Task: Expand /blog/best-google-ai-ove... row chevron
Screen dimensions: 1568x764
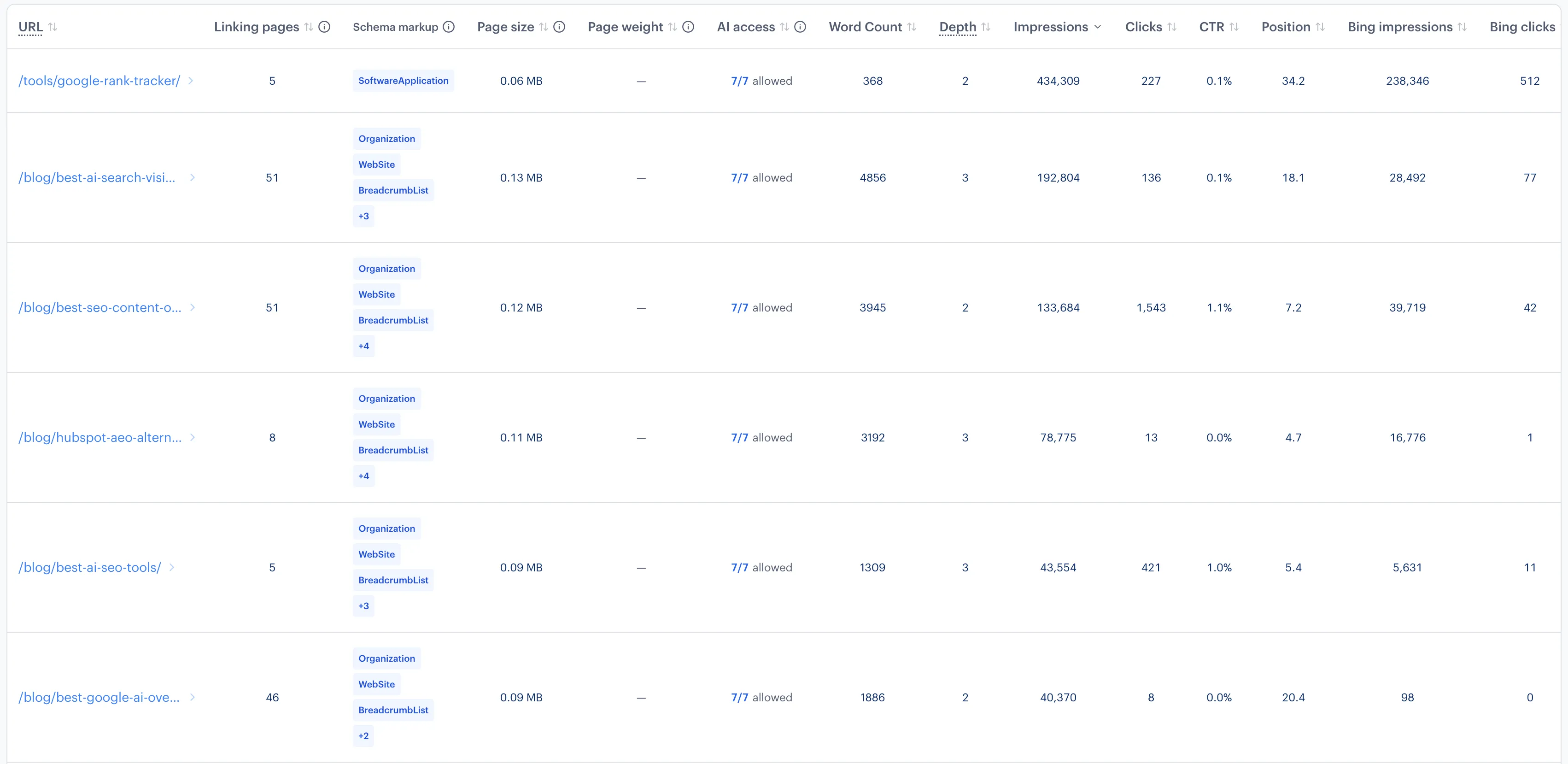Action: tap(193, 697)
